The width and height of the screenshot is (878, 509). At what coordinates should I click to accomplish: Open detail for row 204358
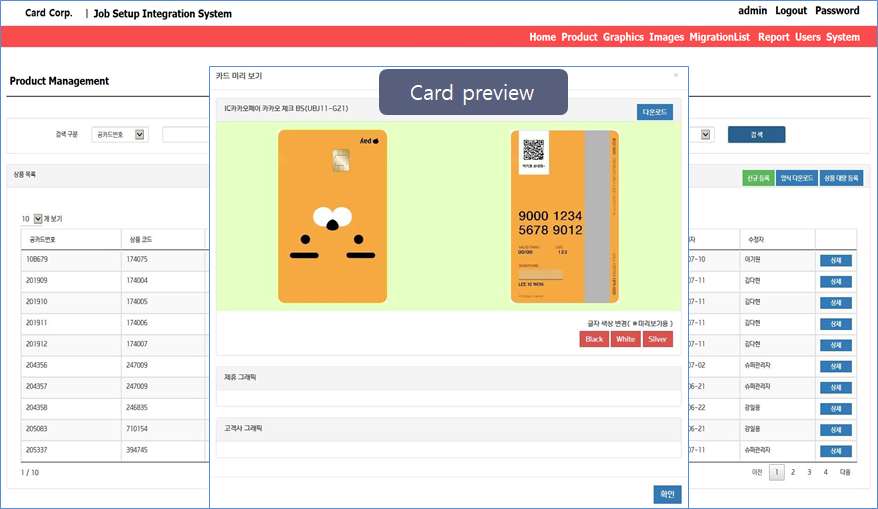tap(835, 409)
